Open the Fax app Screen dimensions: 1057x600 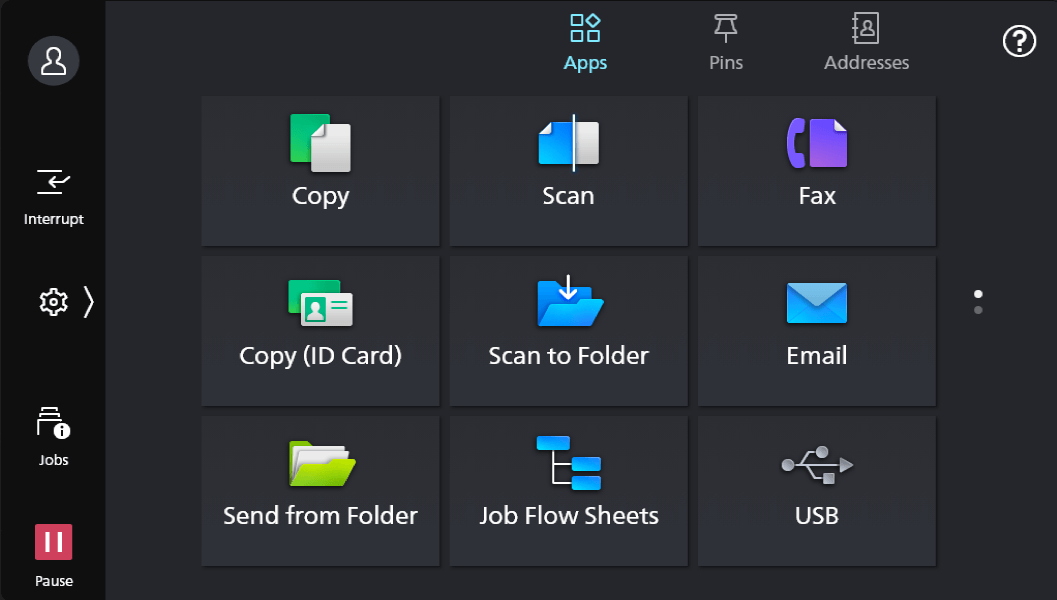[816, 170]
